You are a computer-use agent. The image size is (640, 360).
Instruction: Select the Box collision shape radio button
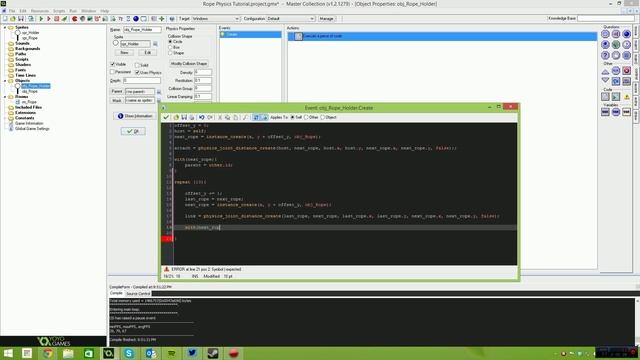pyautogui.click(x=170, y=47)
